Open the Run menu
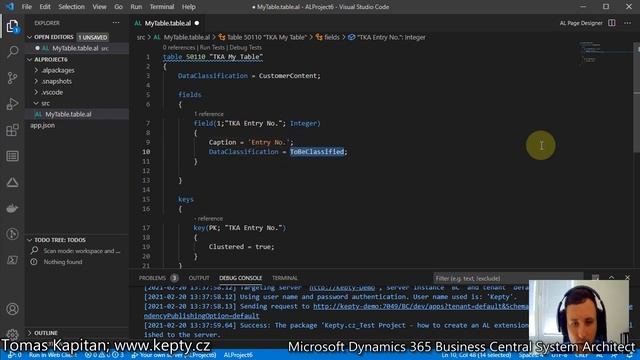640x360 pixels. pos(136,7)
